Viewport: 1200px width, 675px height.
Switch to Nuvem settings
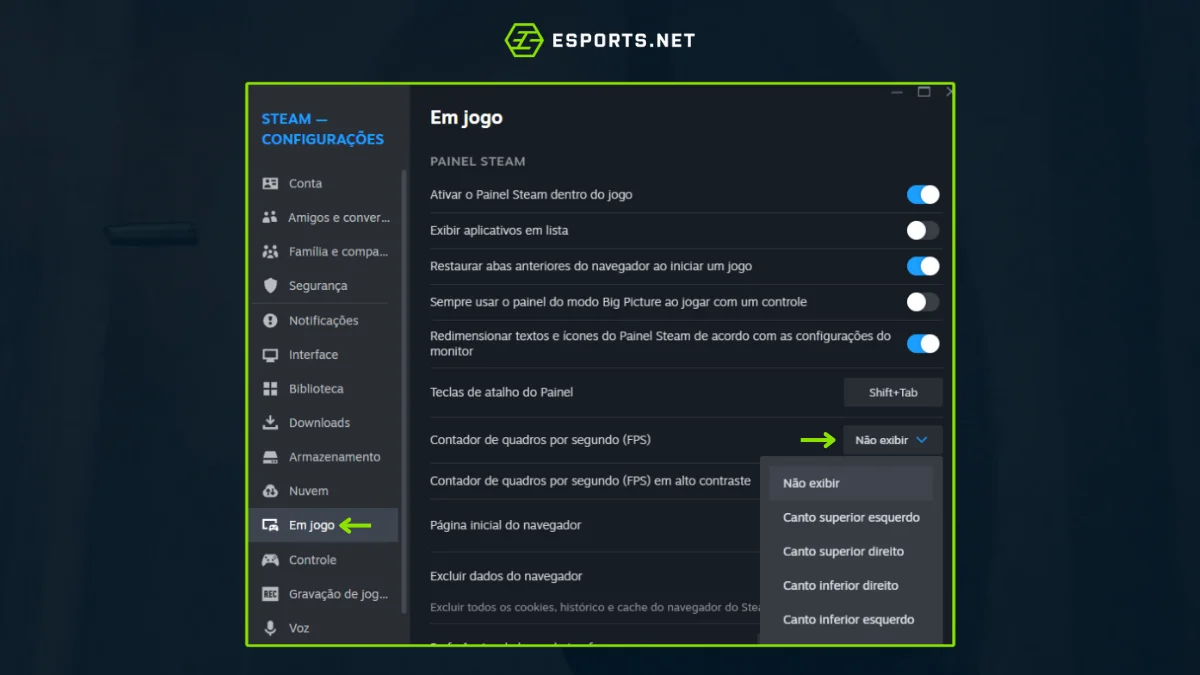325,491
